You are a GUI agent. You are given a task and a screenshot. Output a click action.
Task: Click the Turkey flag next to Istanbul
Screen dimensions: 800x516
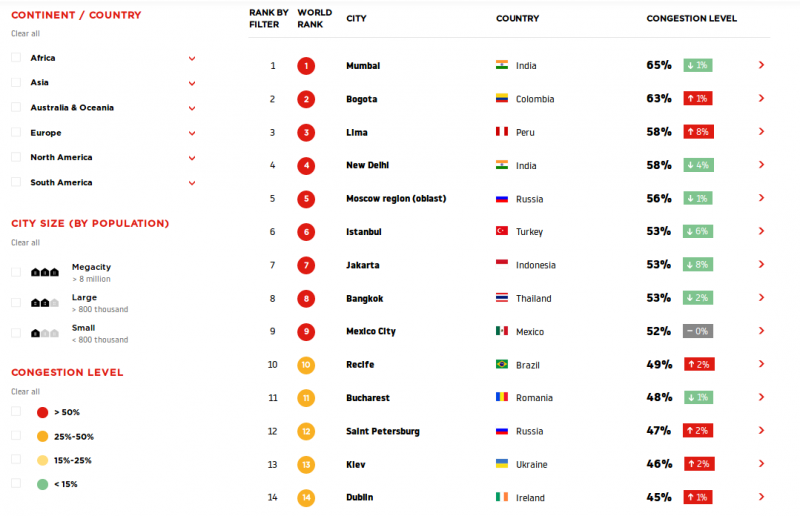pyautogui.click(x=502, y=231)
